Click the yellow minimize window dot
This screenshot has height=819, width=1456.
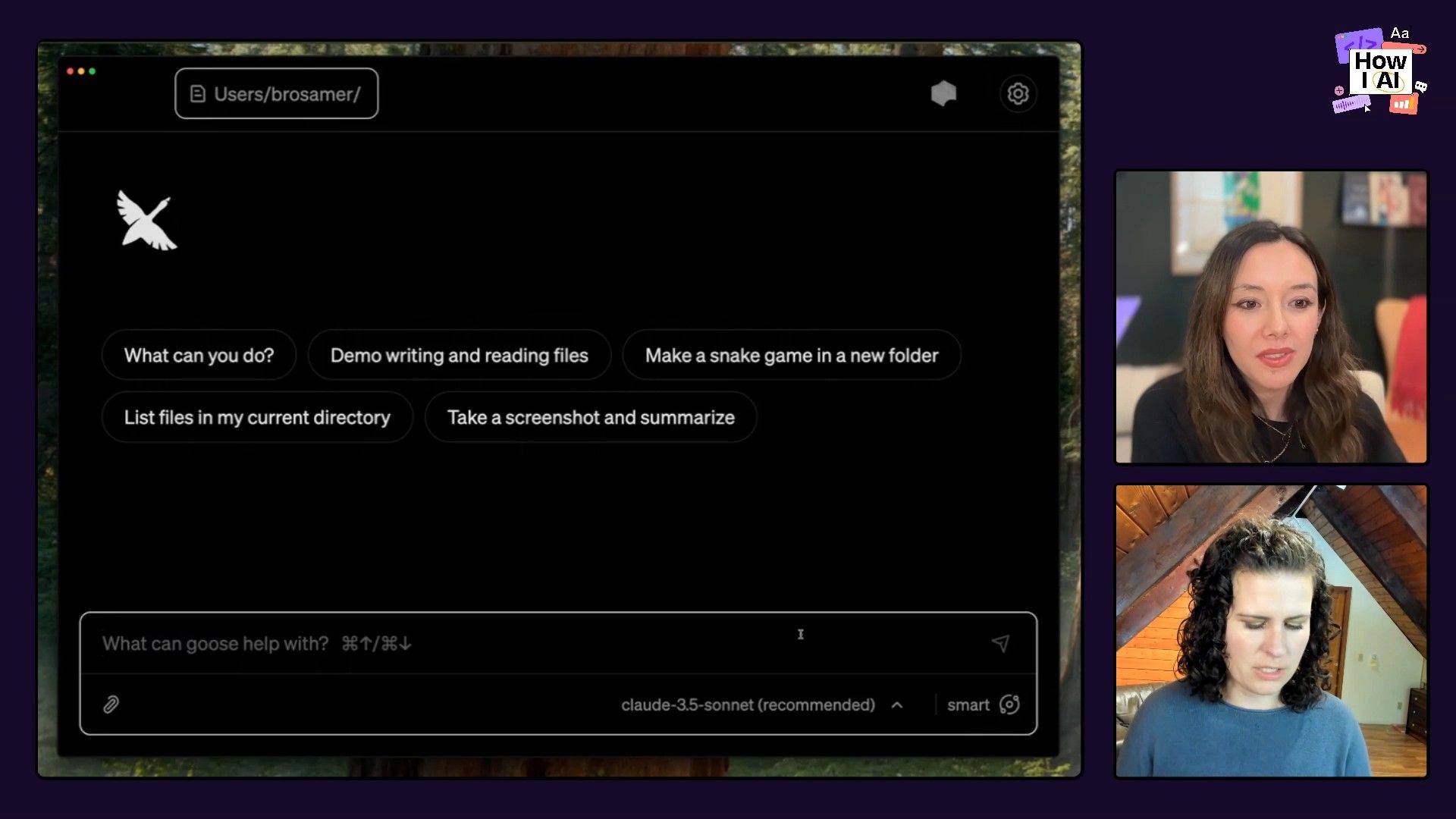click(x=81, y=71)
